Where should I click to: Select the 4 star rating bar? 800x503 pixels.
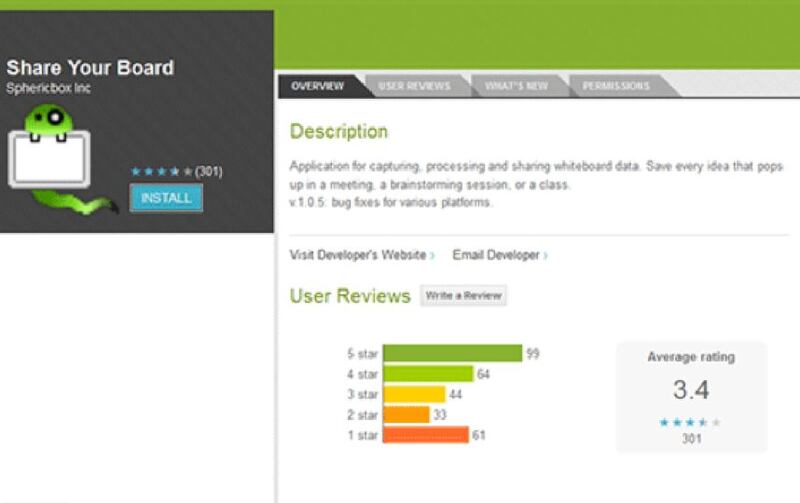coord(428,374)
